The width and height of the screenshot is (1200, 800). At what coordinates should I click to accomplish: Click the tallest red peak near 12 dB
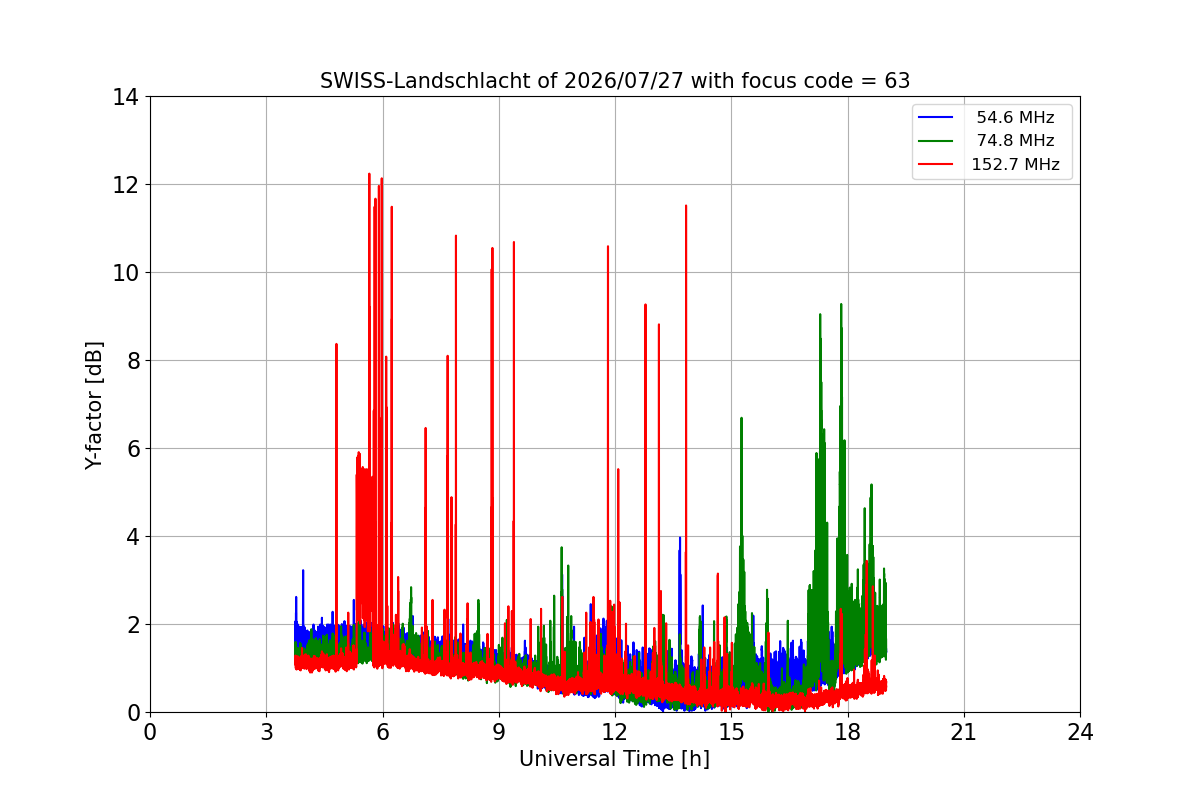(x=369, y=176)
